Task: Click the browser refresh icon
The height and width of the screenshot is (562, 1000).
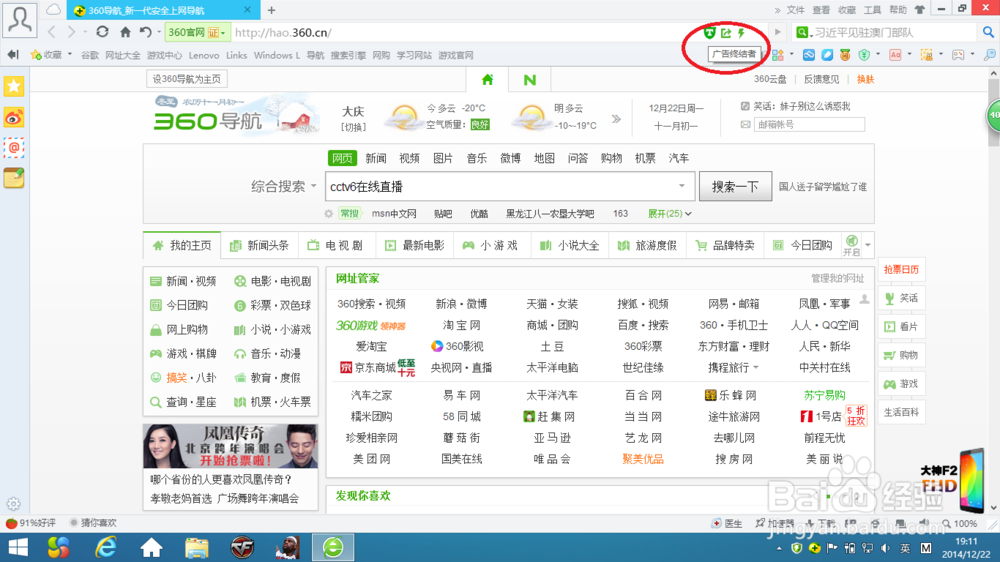Action: point(102,32)
